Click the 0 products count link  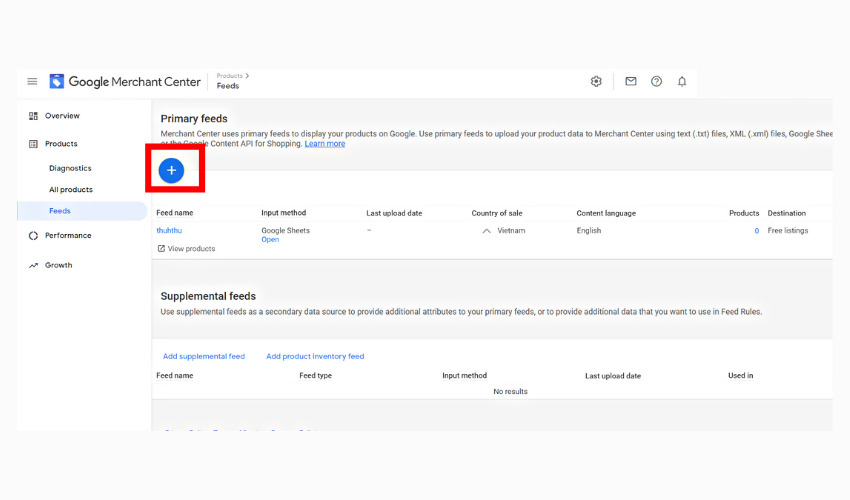click(757, 231)
